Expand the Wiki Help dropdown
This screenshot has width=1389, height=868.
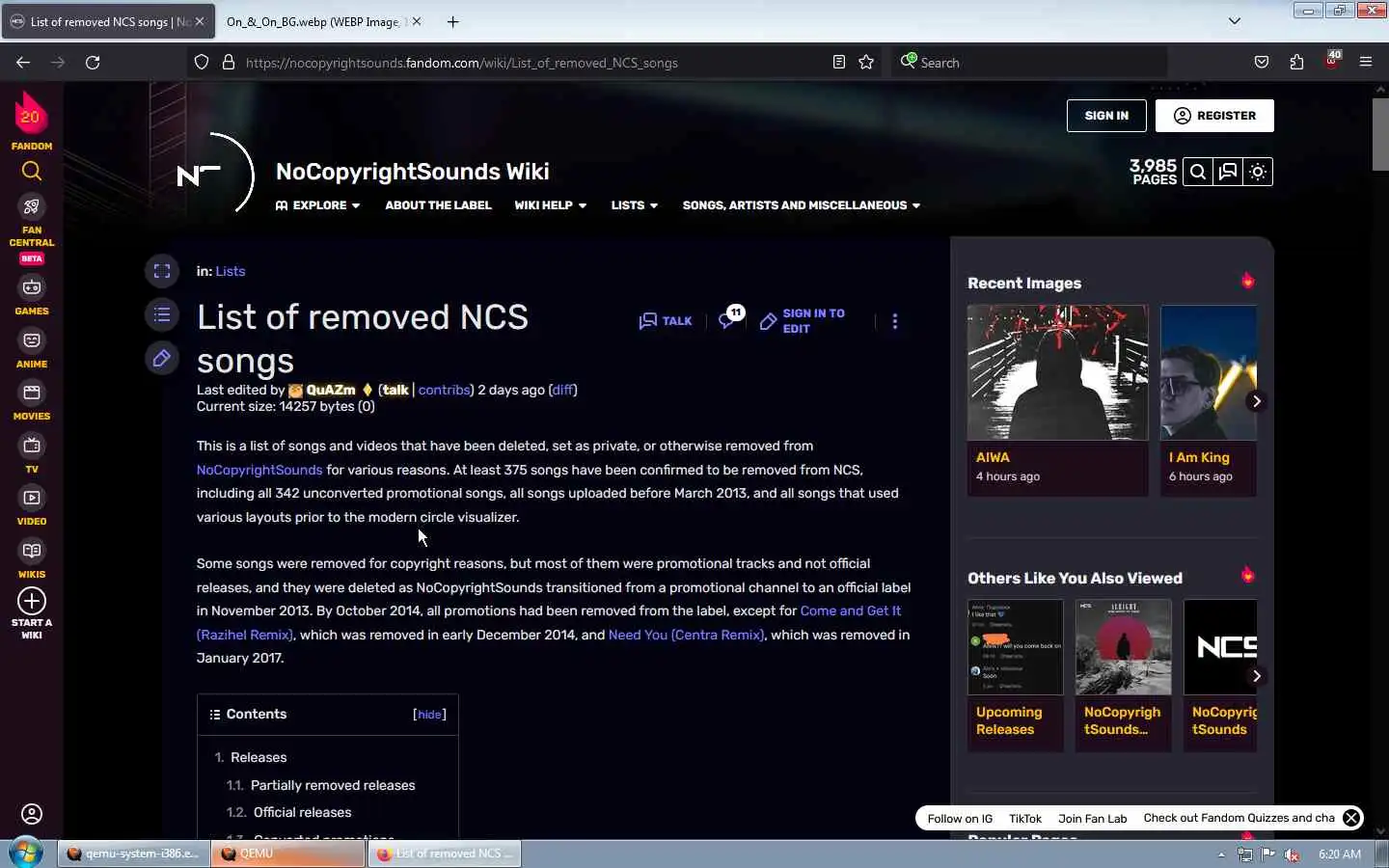pyautogui.click(x=551, y=205)
